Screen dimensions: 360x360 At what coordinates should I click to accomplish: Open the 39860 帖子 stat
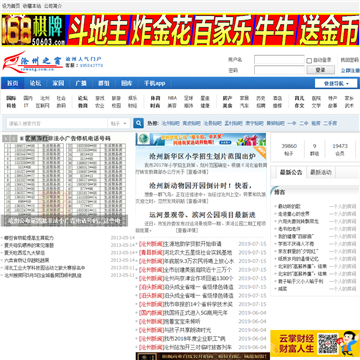289,150
